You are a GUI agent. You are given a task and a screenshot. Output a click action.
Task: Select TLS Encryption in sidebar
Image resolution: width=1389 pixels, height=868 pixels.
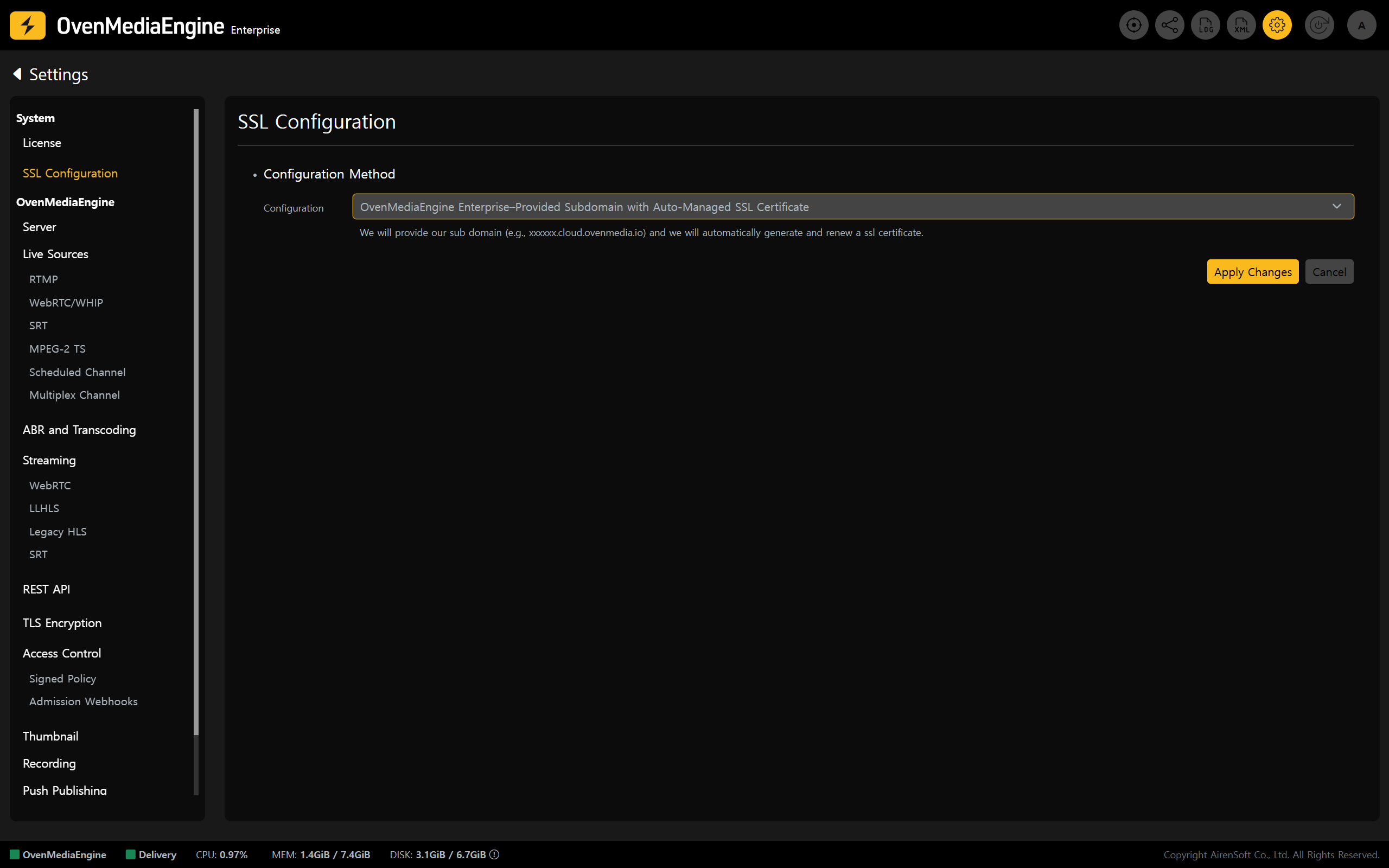click(62, 623)
